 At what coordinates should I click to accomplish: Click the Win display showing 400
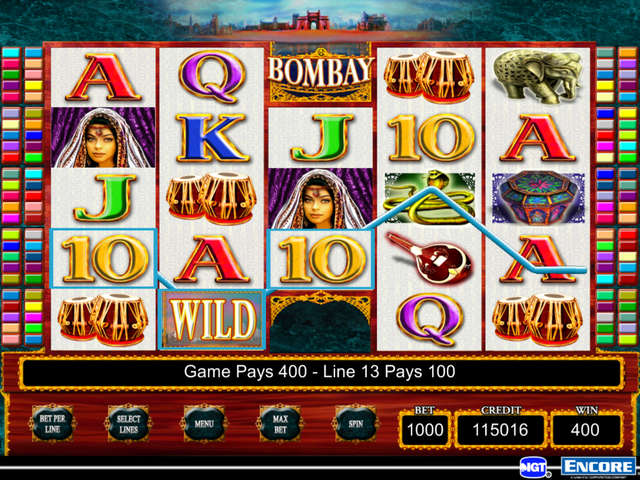click(x=585, y=430)
